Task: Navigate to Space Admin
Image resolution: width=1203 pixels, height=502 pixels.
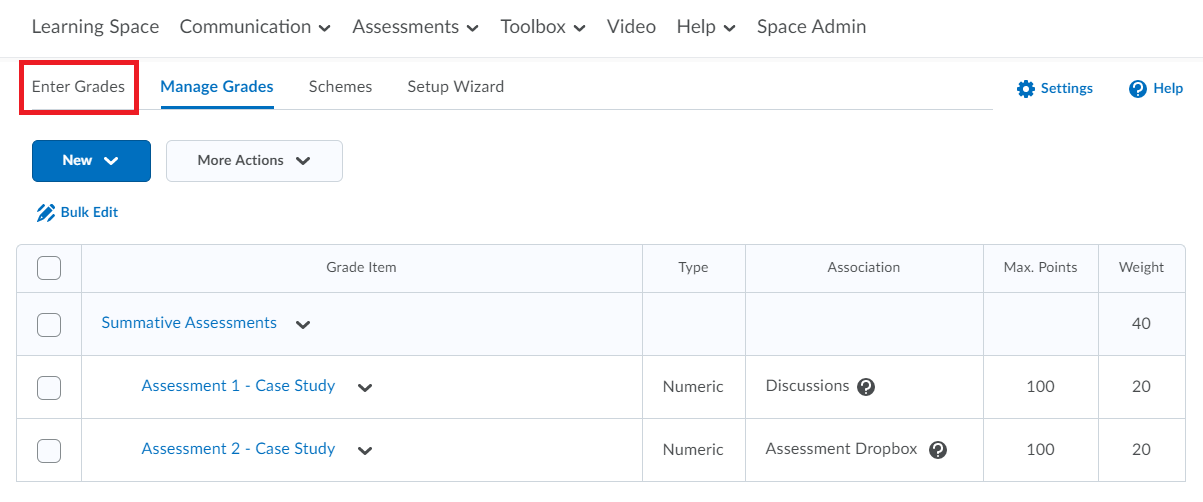Action: pos(811,27)
